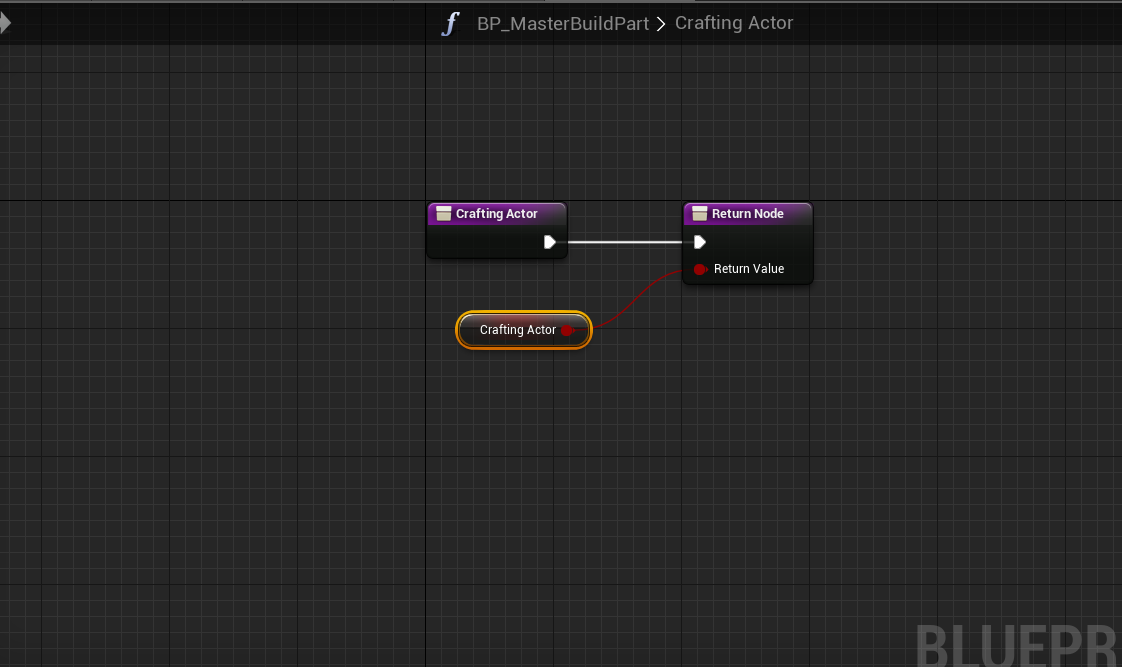Click the Return Value label
Viewport: 1122px width, 667px height.
pos(748,268)
